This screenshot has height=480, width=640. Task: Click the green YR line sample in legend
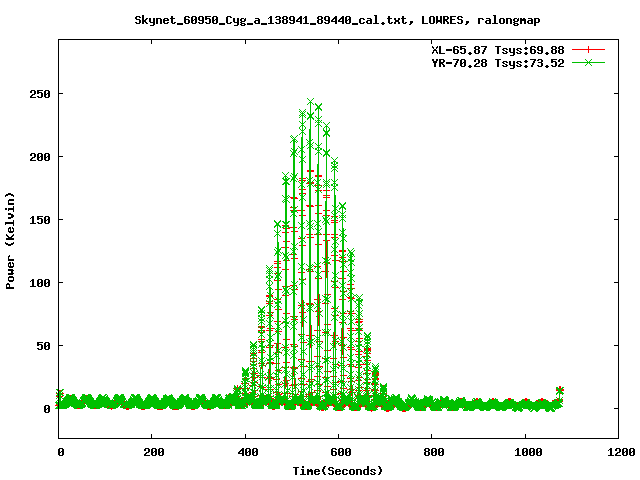coord(589,62)
